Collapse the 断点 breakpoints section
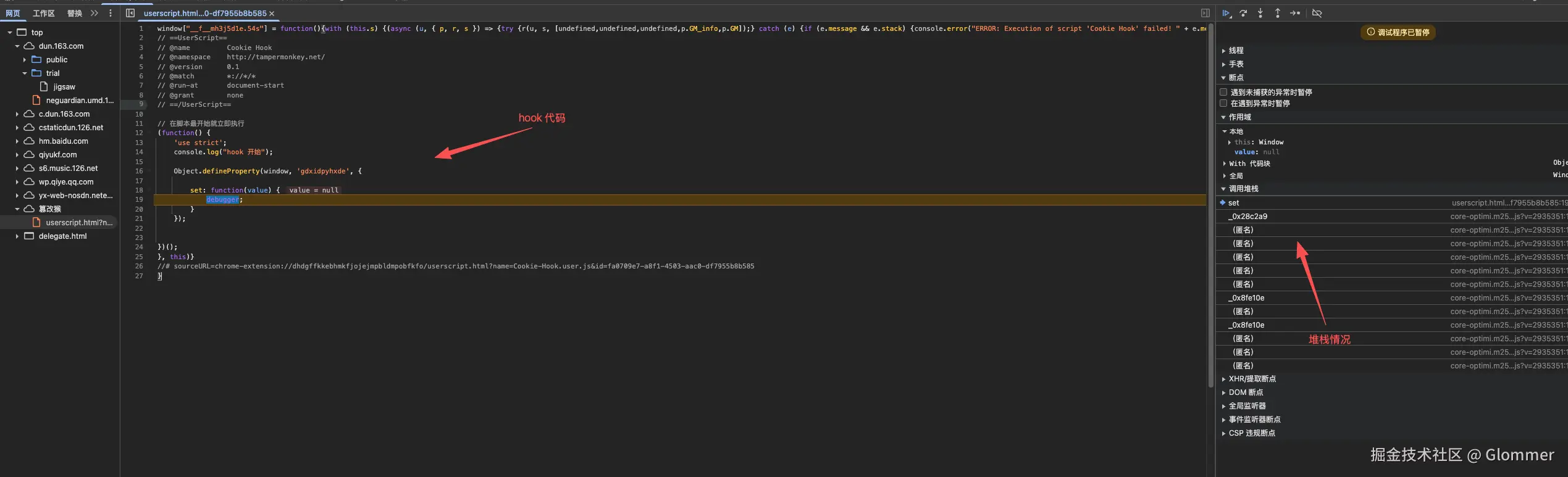The image size is (1568, 477). pos(1223,78)
